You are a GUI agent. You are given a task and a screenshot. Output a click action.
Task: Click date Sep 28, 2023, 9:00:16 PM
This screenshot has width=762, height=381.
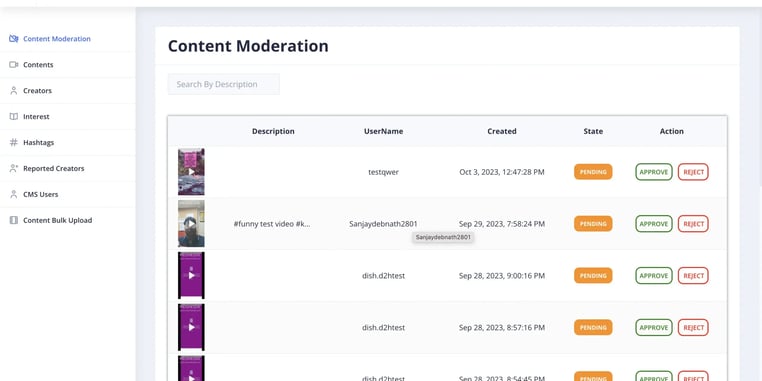coord(502,276)
